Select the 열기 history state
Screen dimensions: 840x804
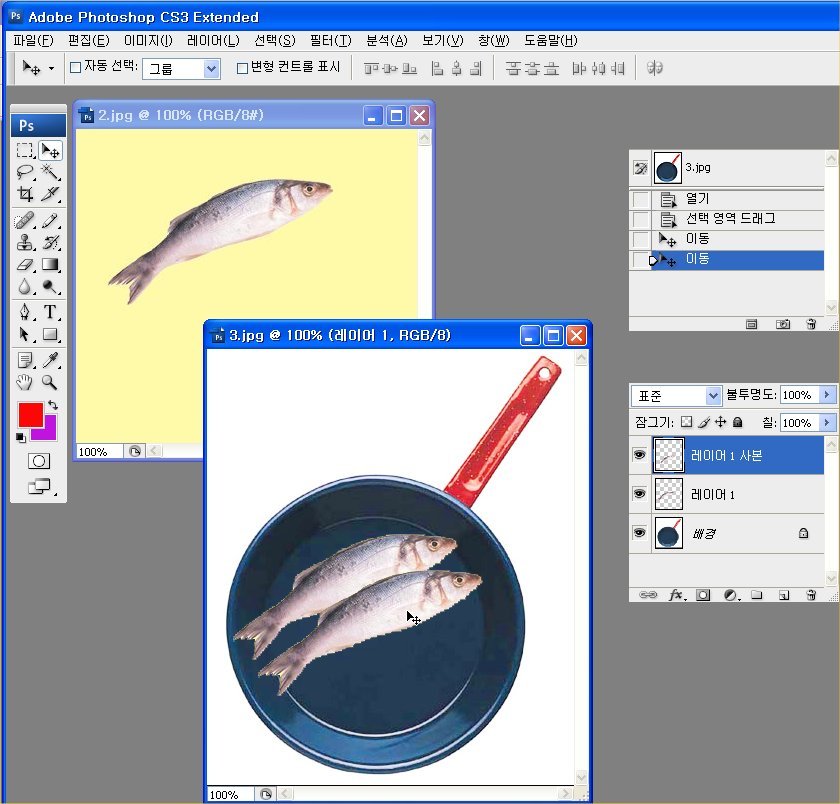697,199
